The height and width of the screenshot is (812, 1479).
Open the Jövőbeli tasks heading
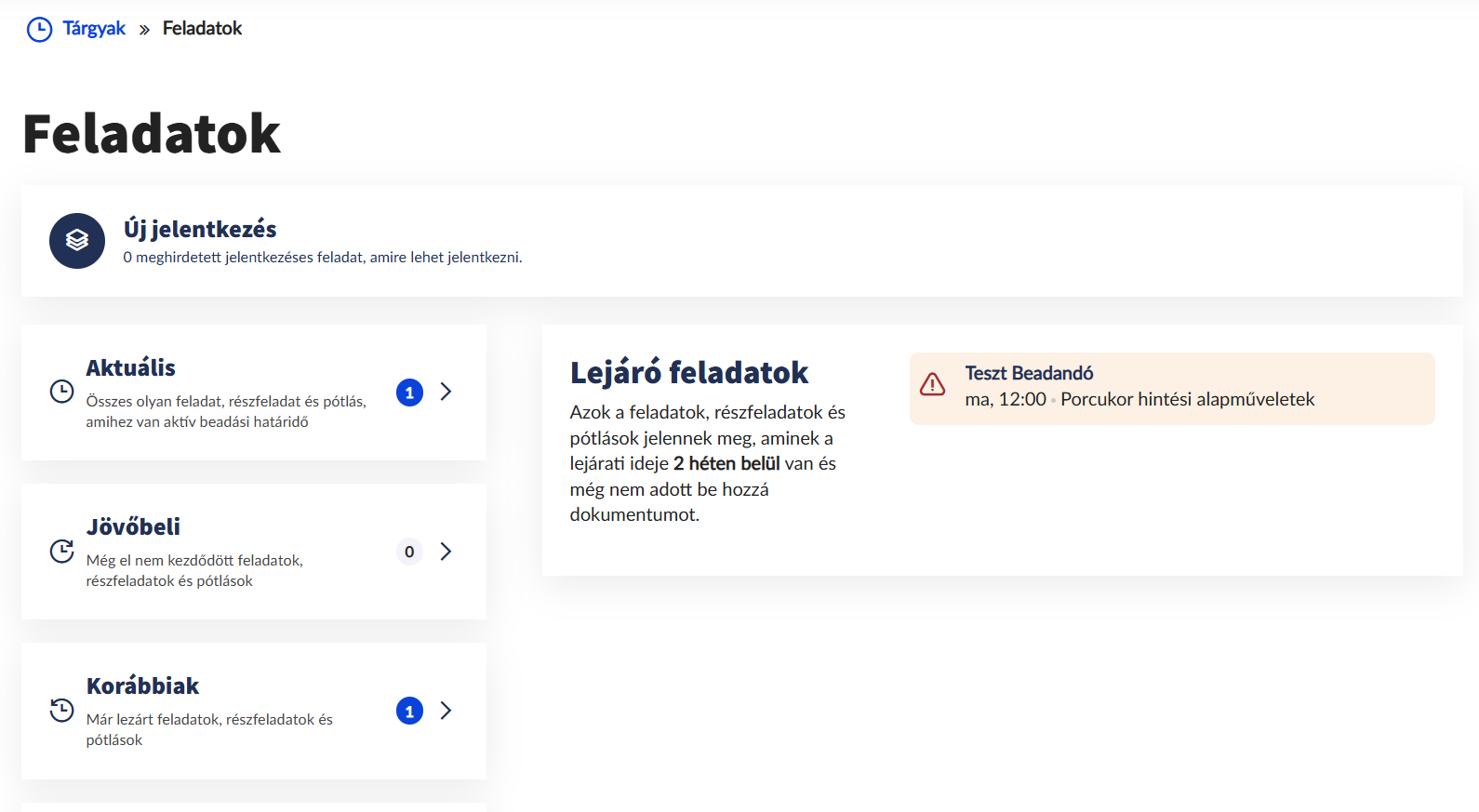(133, 526)
